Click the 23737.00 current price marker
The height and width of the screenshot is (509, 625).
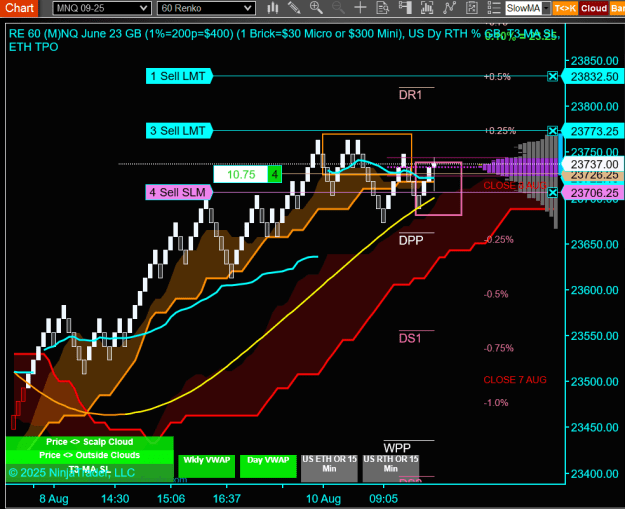pyautogui.click(x=593, y=164)
